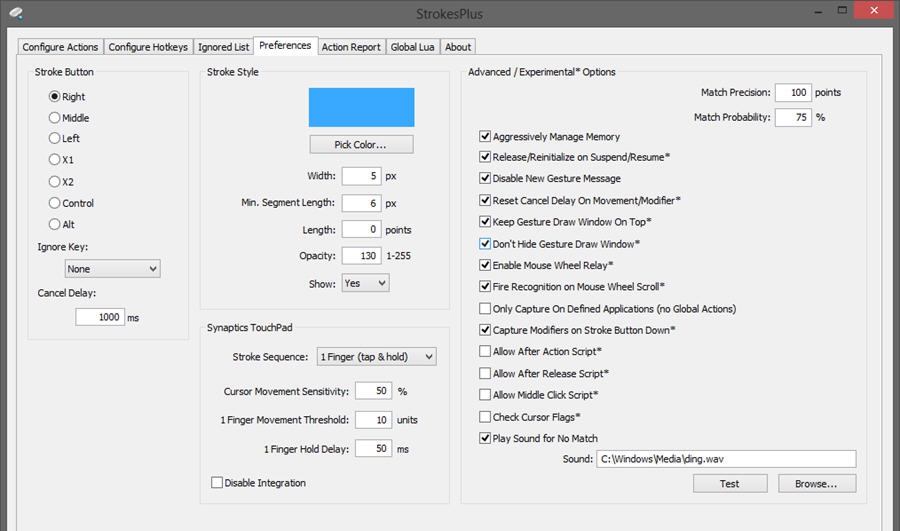Select the Middle stroke button option
Viewport: 900px width, 531px height.
coord(55,118)
